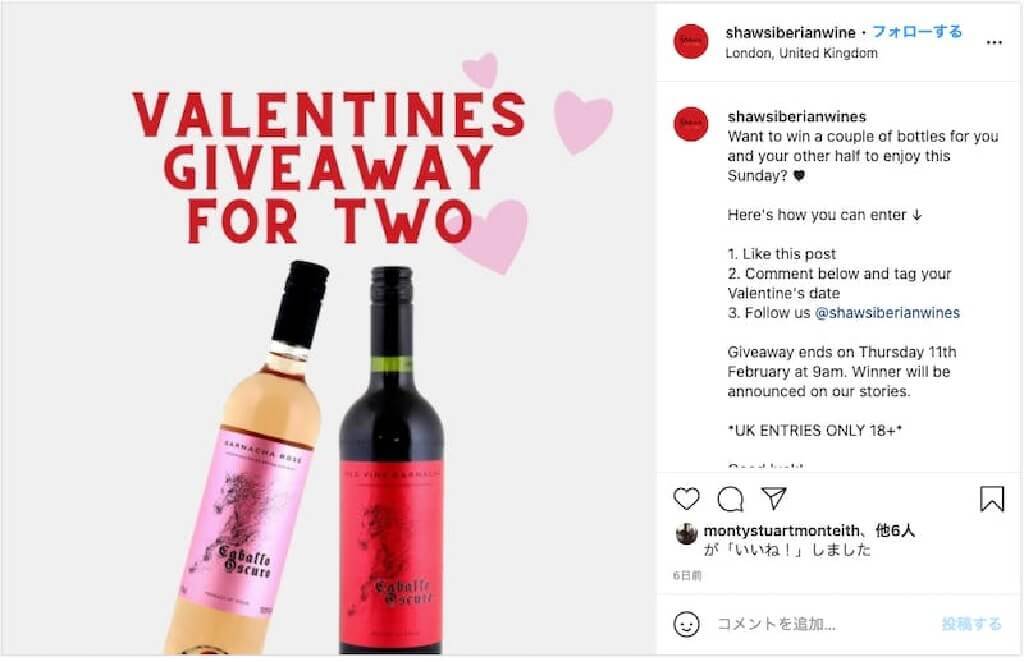Open montystuartmonteith's profile from likes
The image size is (1024, 662).
click(x=781, y=531)
